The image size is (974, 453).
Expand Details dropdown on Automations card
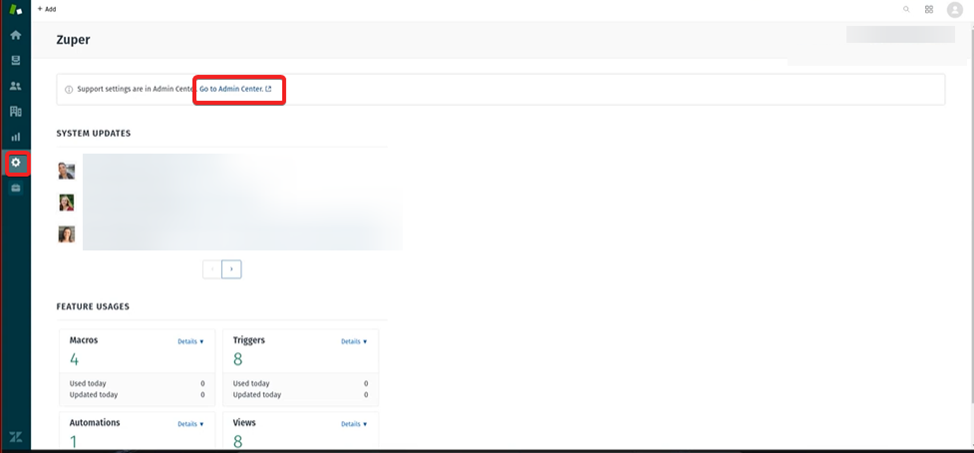pyautogui.click(x=191, y=424)
